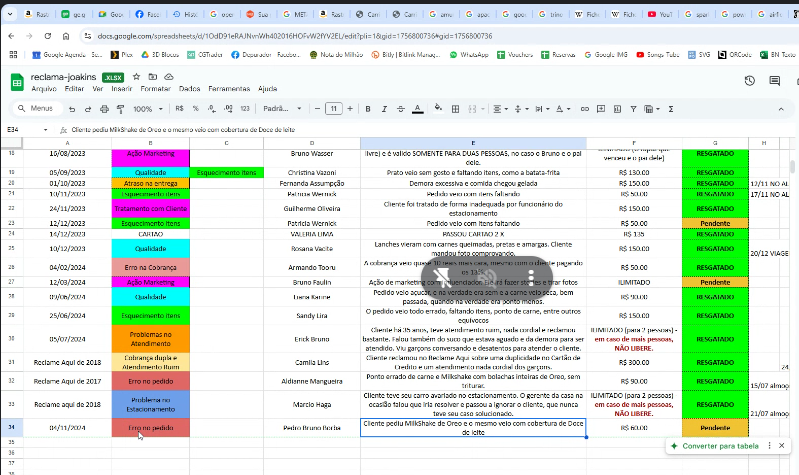The image size is (799, 475).
Task: Format as currency with R$ button
Action: (180, 108)
